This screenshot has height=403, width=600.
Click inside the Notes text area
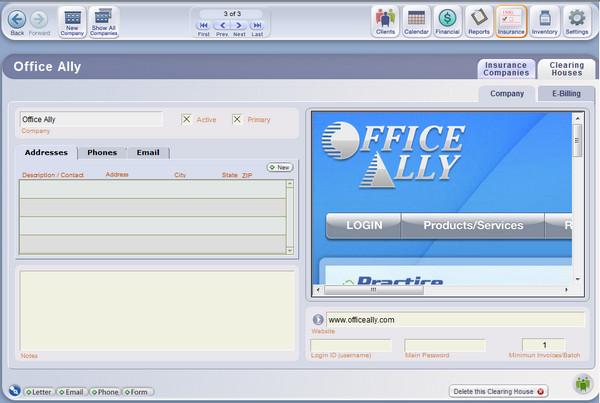[157, 310]
